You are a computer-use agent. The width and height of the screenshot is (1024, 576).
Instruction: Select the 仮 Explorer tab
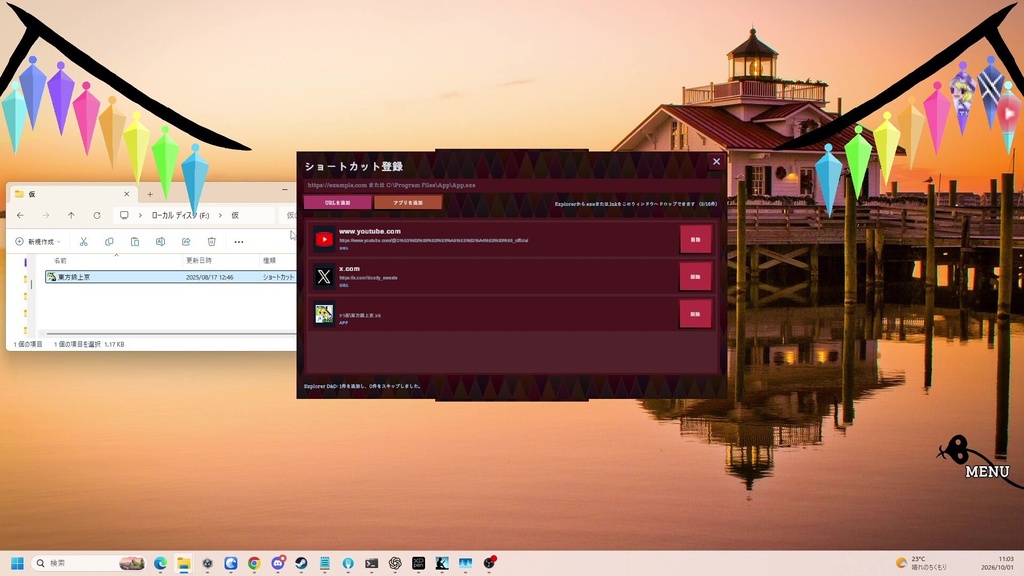point(72,194)
